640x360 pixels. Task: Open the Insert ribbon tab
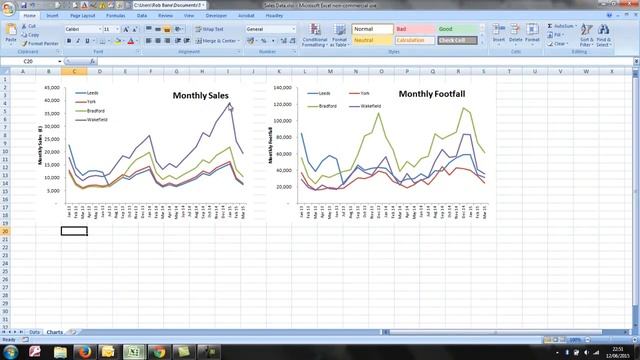pos(52,16)
